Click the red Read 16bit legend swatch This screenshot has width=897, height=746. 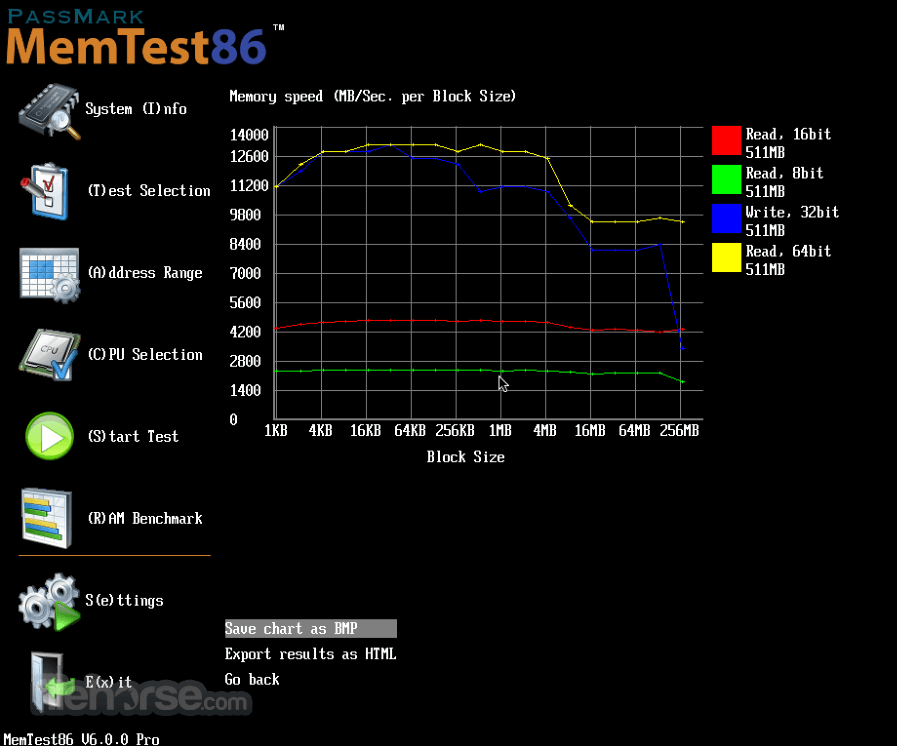727,141
